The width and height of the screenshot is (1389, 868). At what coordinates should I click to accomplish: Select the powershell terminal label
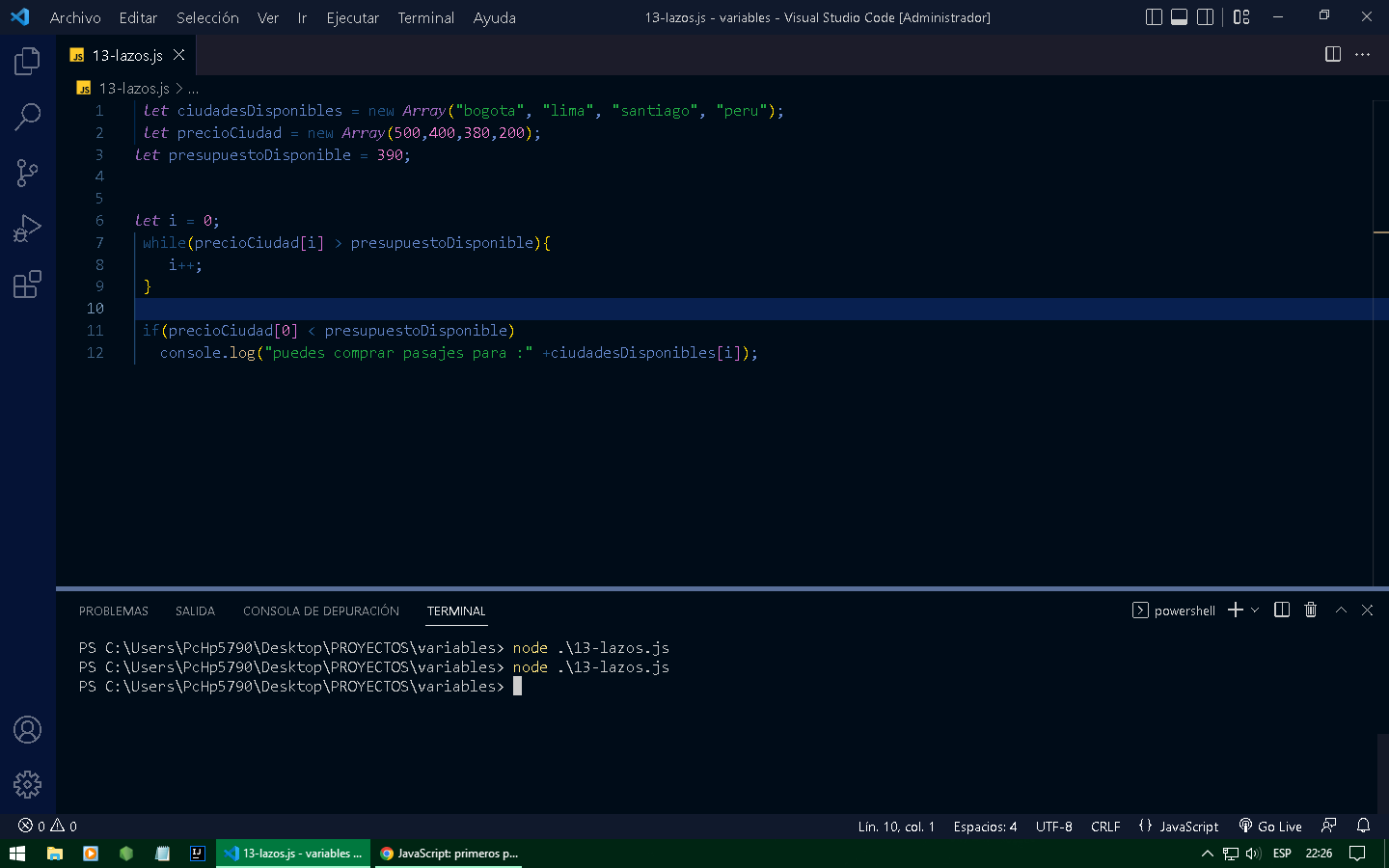(1174, 610)
